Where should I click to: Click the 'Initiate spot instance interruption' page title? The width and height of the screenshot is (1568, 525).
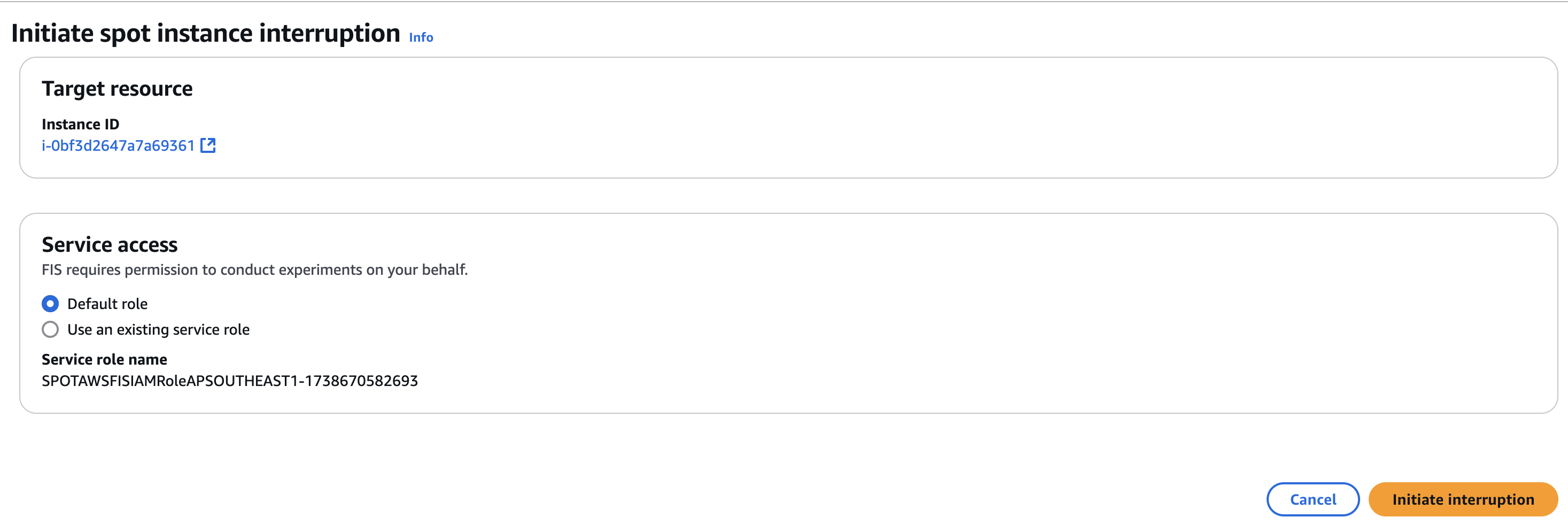(205, 33)
